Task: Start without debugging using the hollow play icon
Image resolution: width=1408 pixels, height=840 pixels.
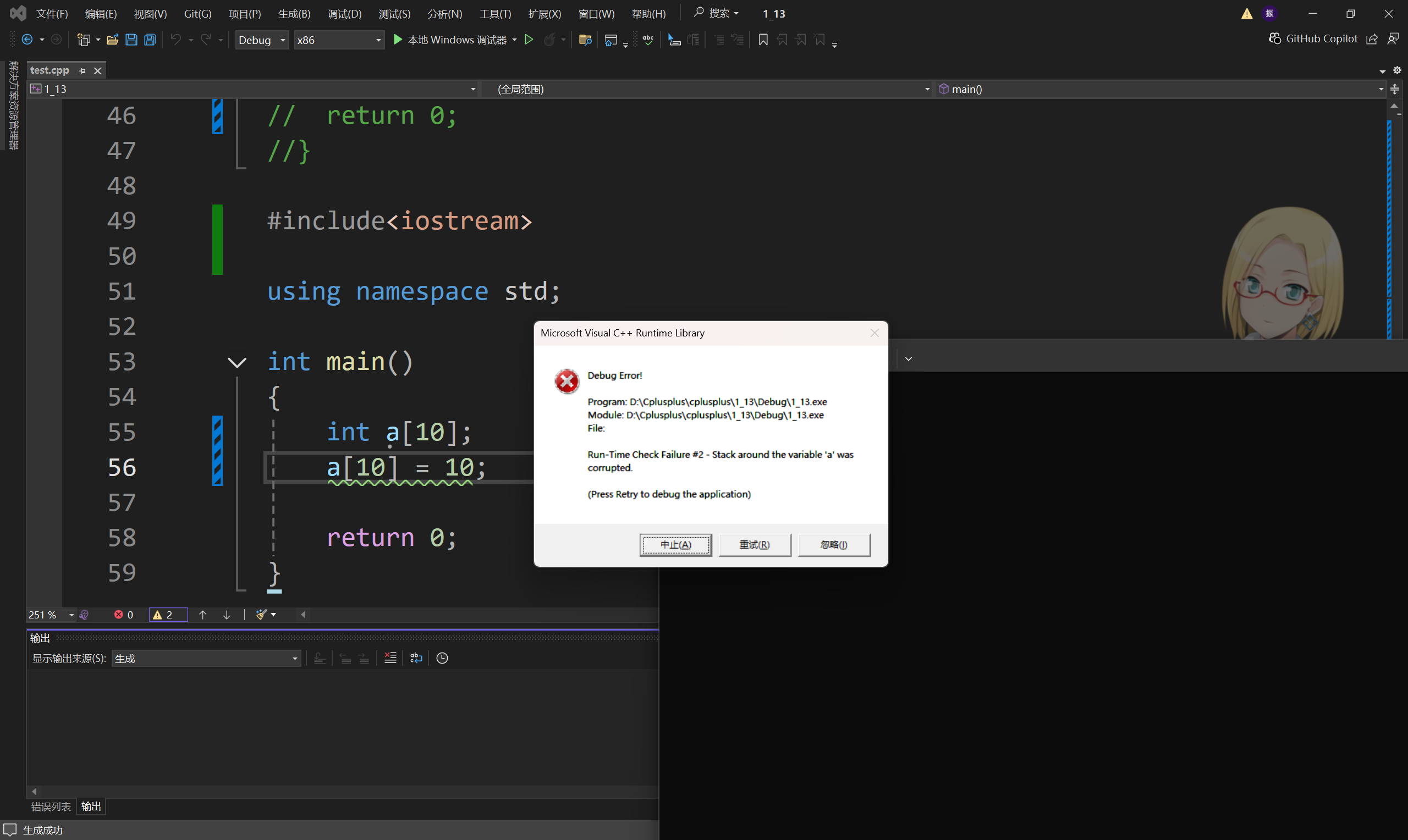Action: [x=529, y=40]
